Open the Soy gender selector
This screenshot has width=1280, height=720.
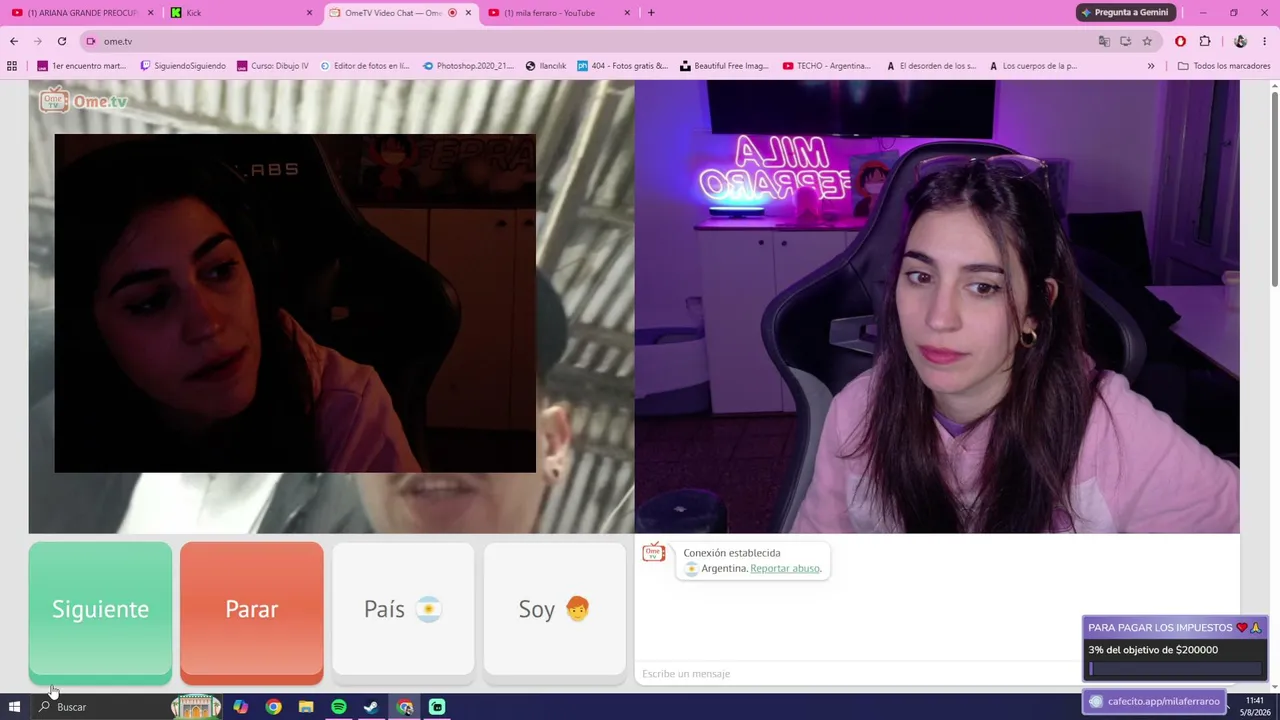(555, 609)
